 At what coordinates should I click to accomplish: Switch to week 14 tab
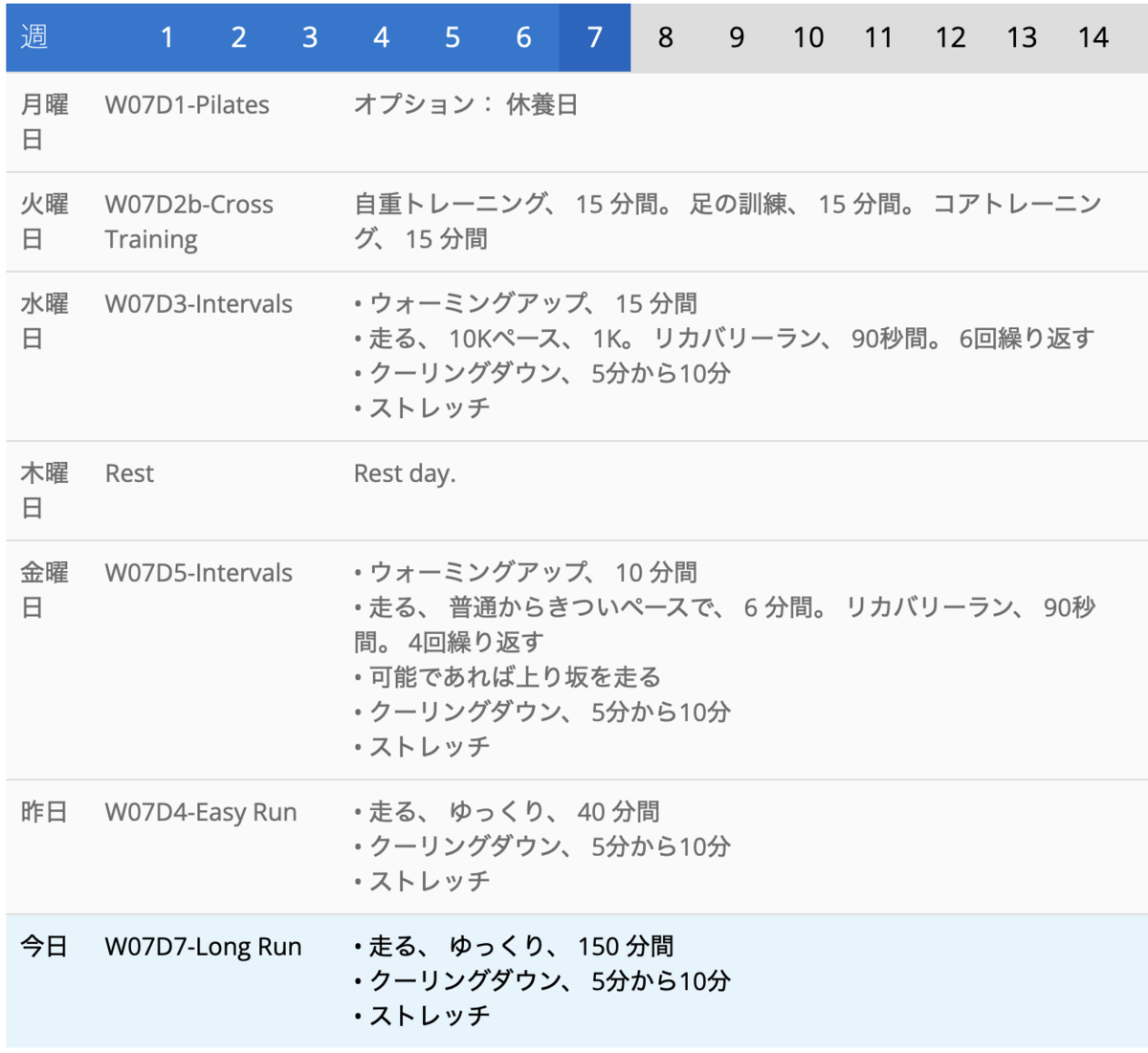pyautogui.click(x=1093, y=37)
